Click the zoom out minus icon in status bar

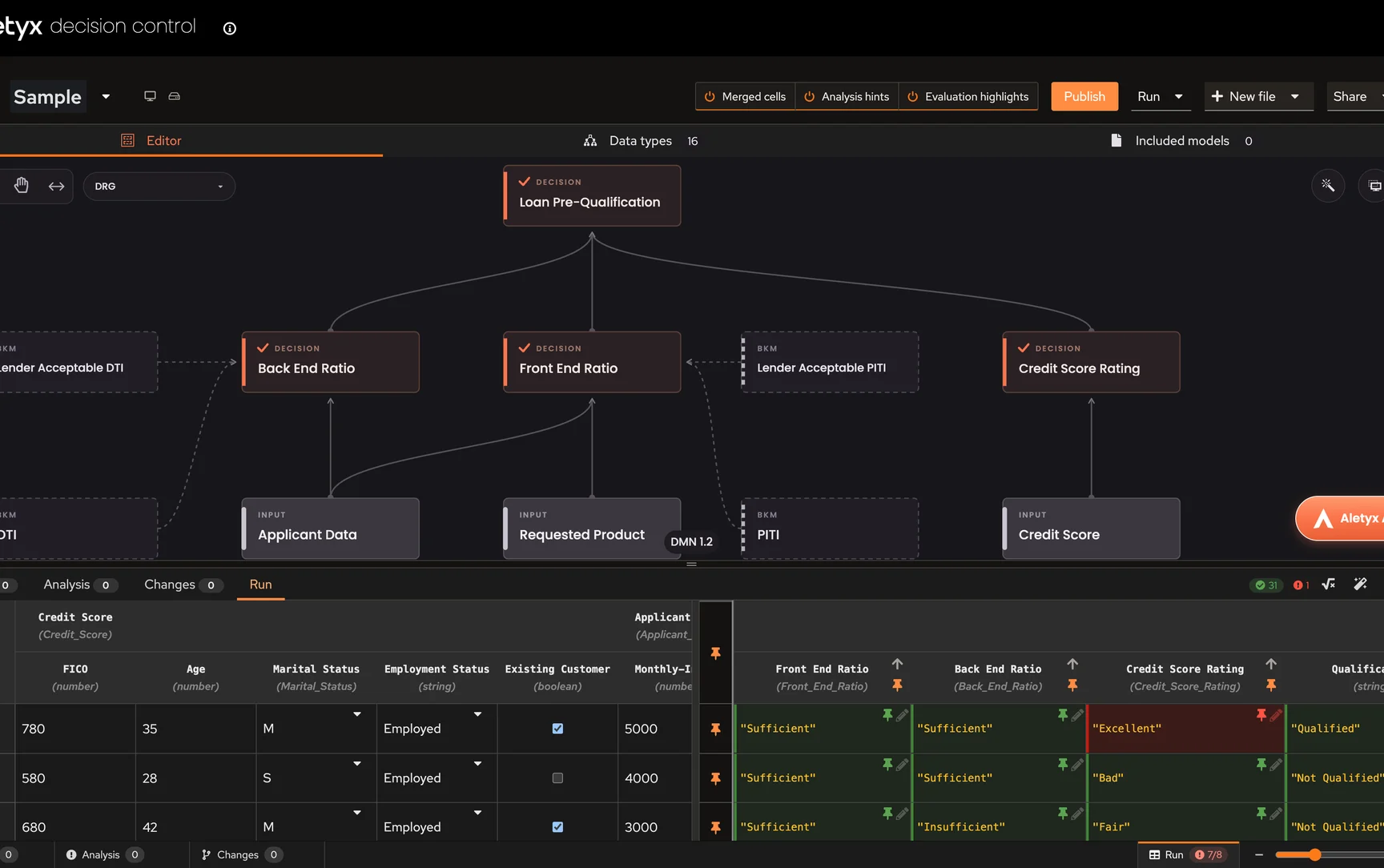click(x=1259, y=855)
